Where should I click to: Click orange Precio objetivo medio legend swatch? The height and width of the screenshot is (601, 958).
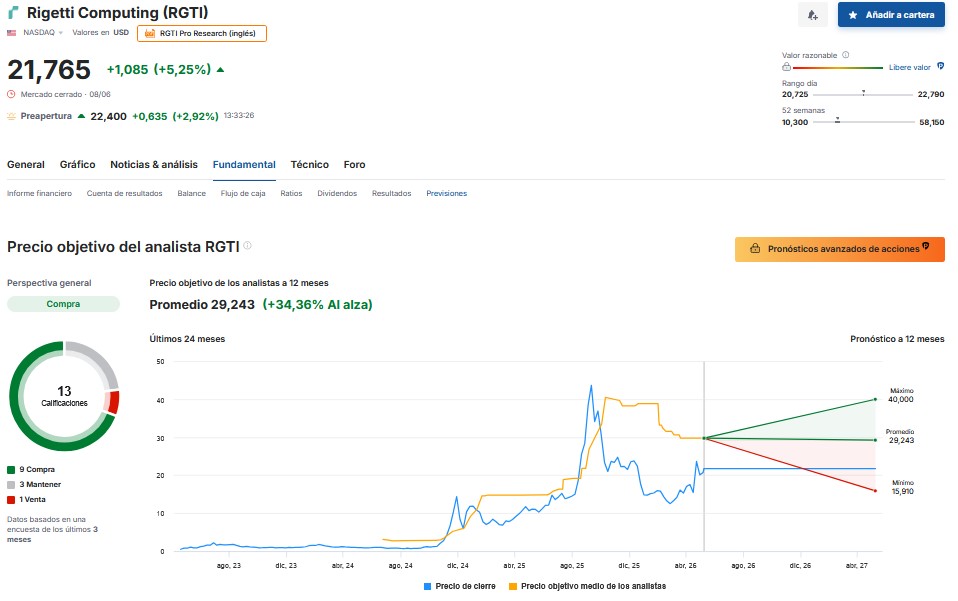click(513, 586)
